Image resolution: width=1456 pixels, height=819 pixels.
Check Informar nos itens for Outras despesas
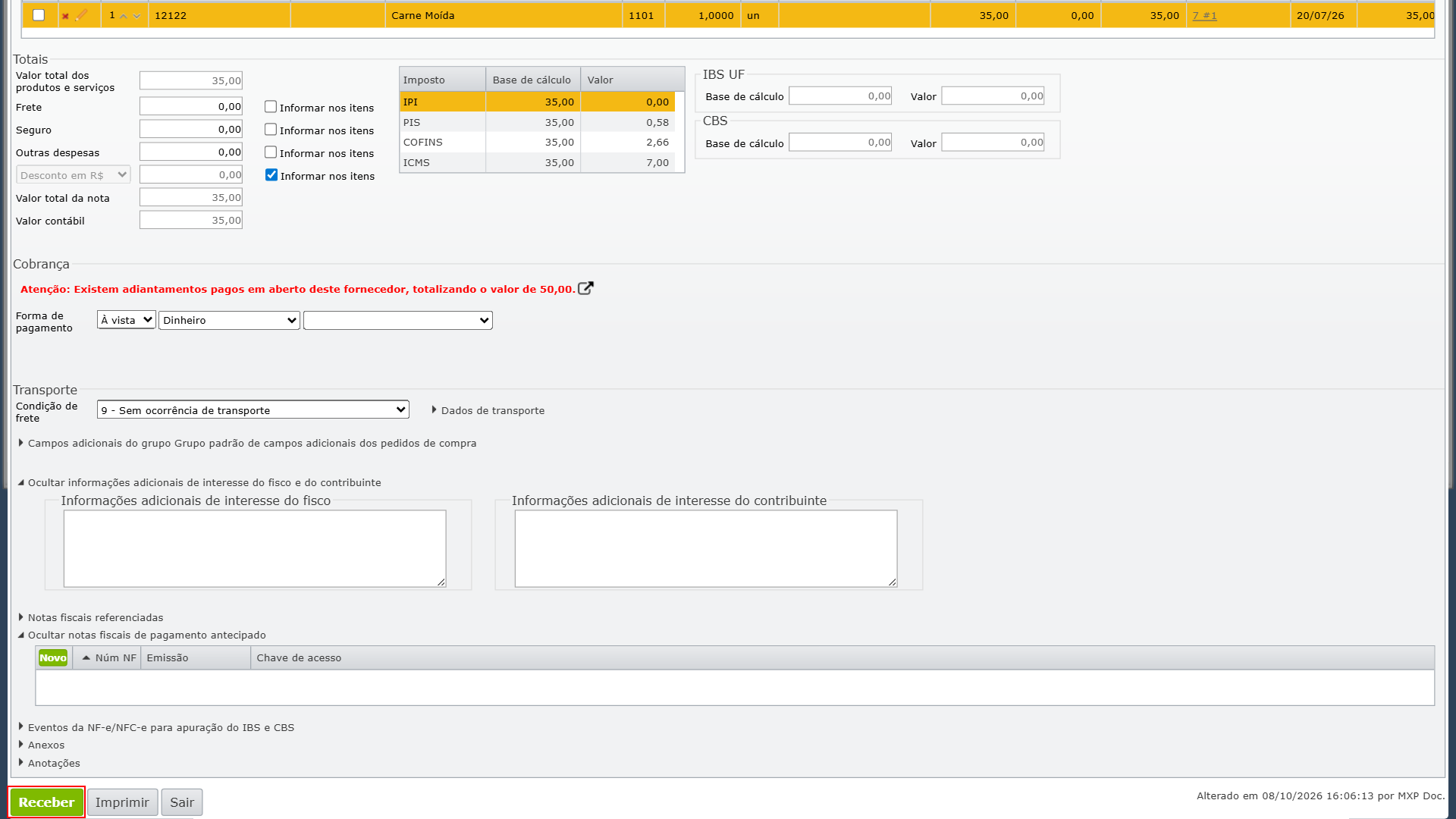(271, 152)
